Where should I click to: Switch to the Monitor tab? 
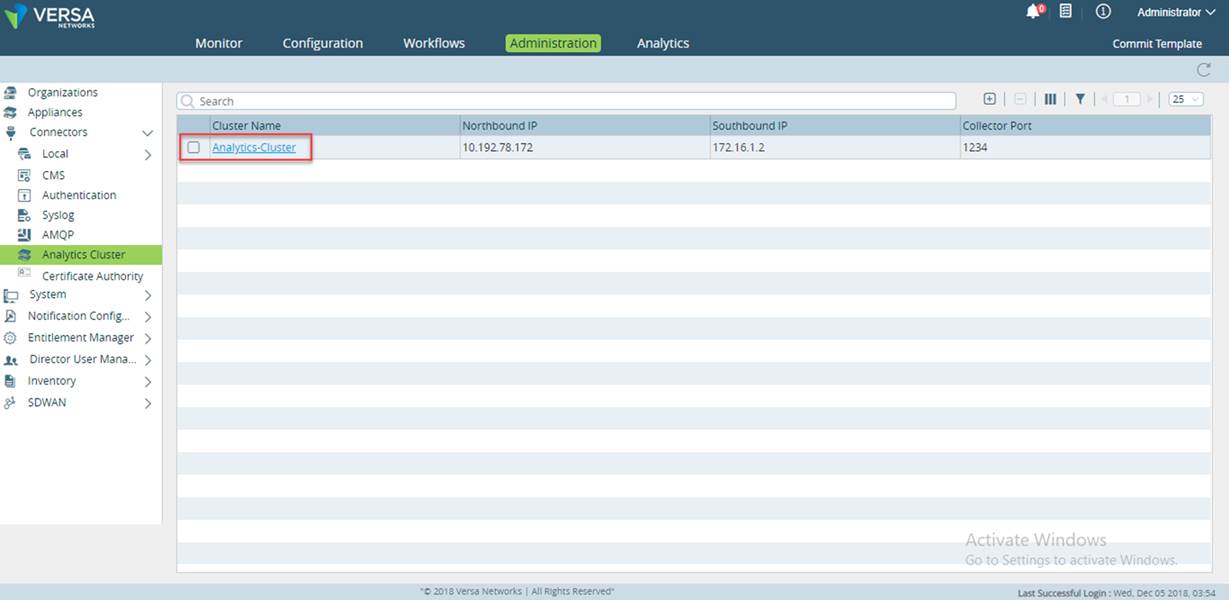[219, 43]
